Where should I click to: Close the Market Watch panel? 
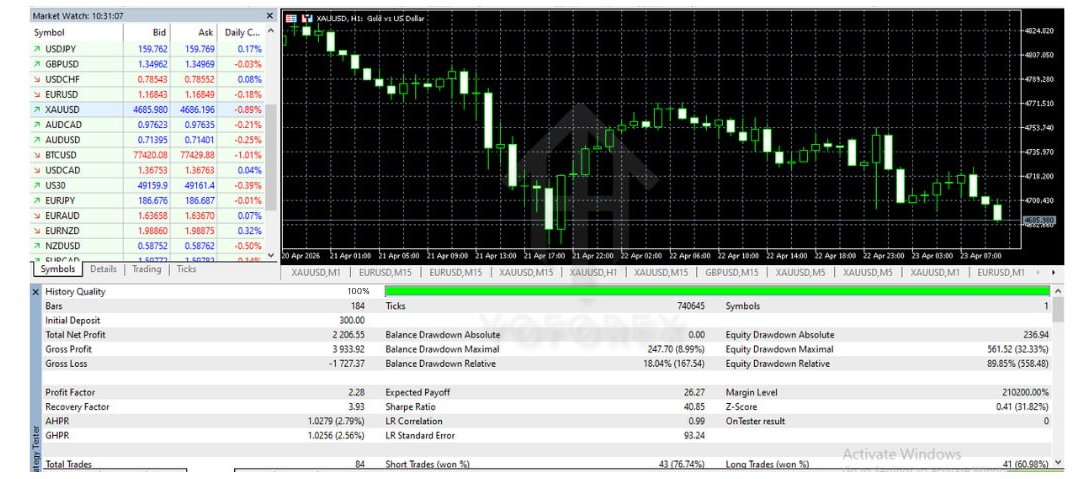pos(269,15)
